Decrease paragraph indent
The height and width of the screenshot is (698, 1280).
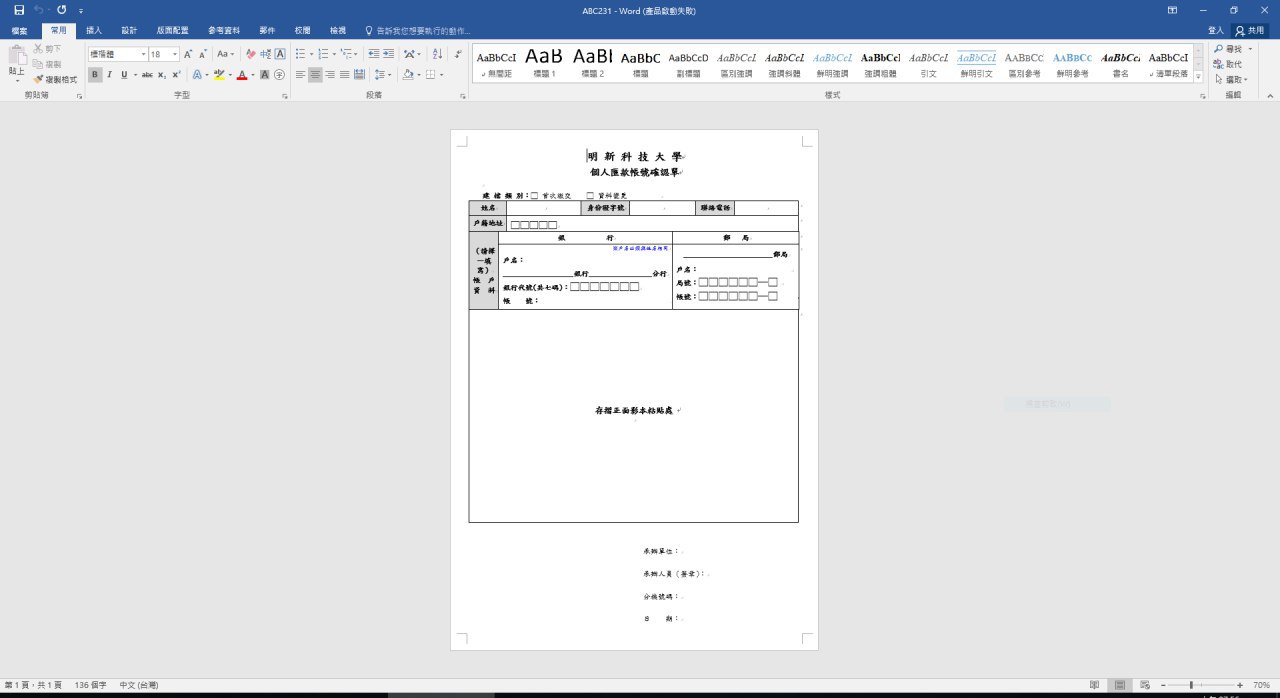click(x=373, y=54)
